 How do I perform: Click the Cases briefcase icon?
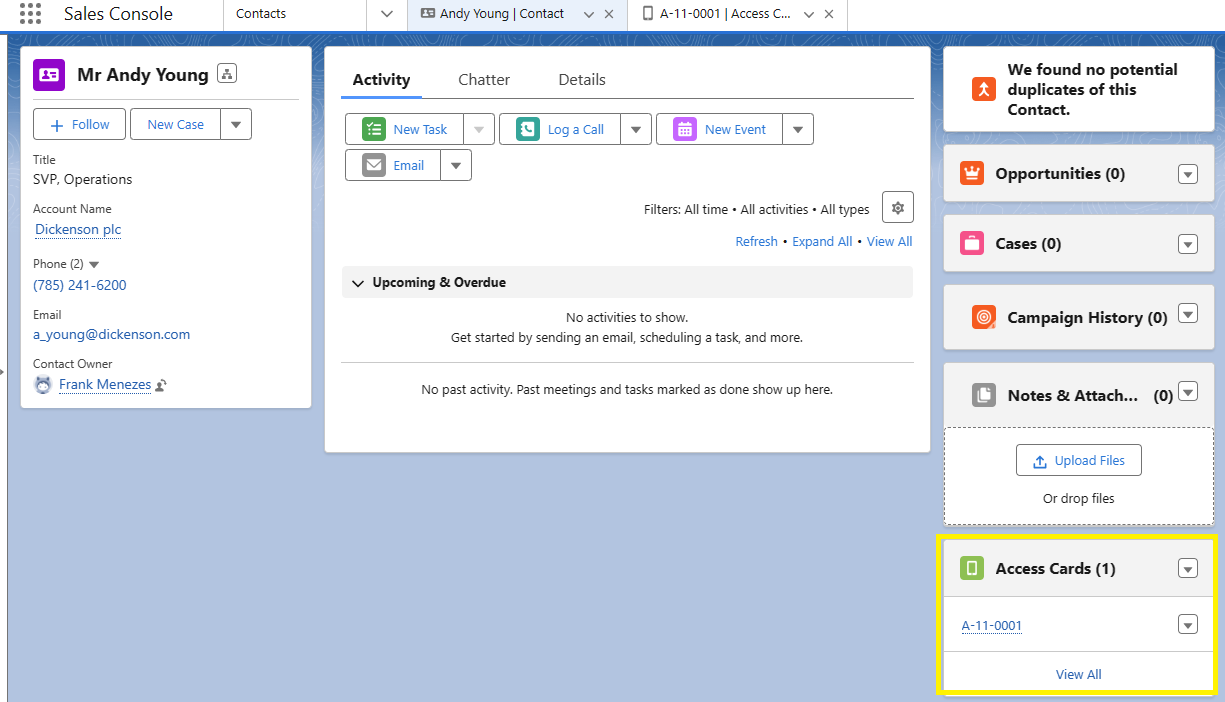pos(972,243)
